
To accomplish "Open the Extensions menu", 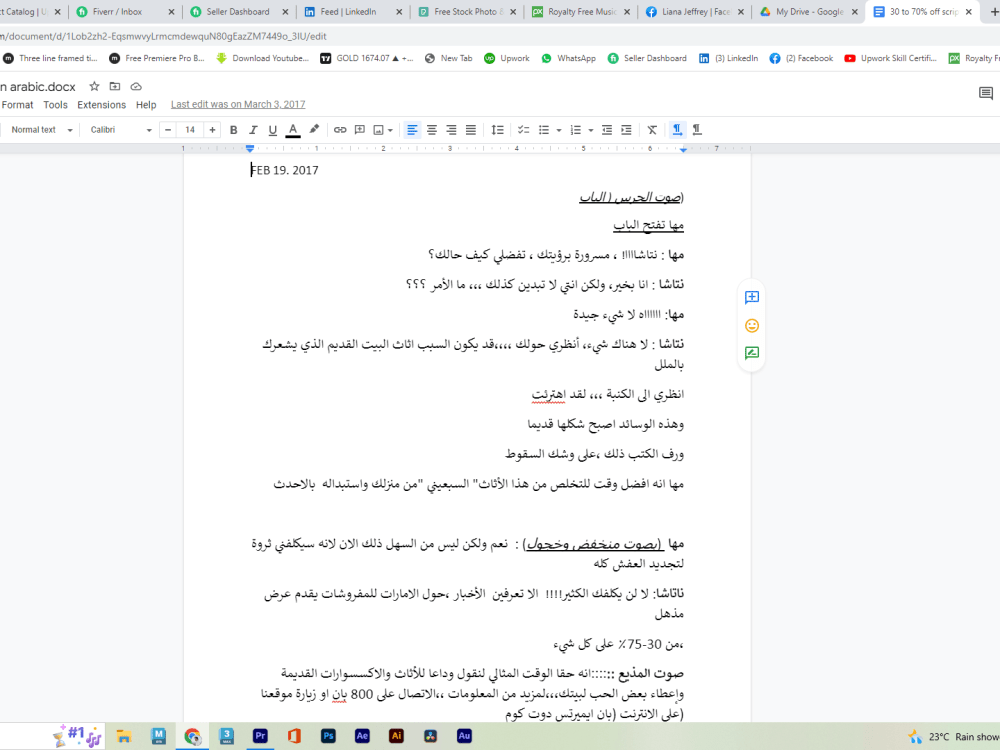I will coord(101,105).
